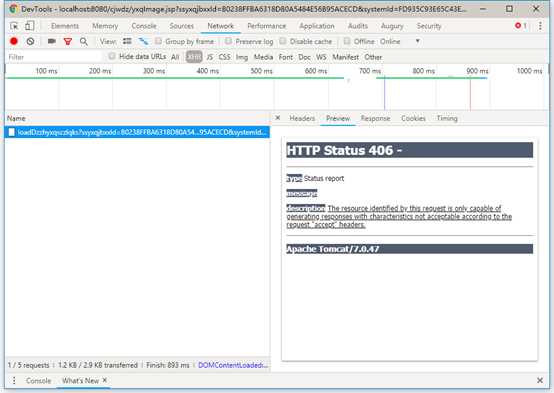Click the document icon of the loadDzzhyxqxzdqk request
The image size is (554, 393).
pos(12,132)
